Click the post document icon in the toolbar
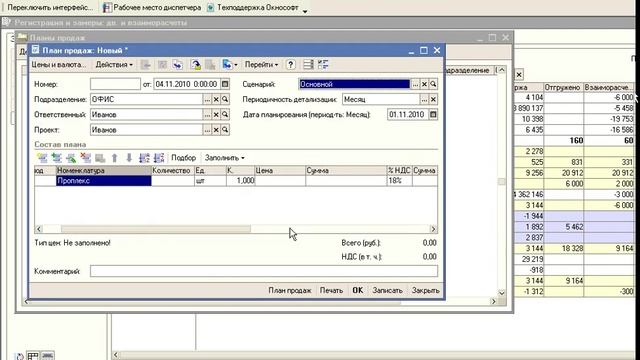This screenshot has width=640, height=360. [196, 64]
